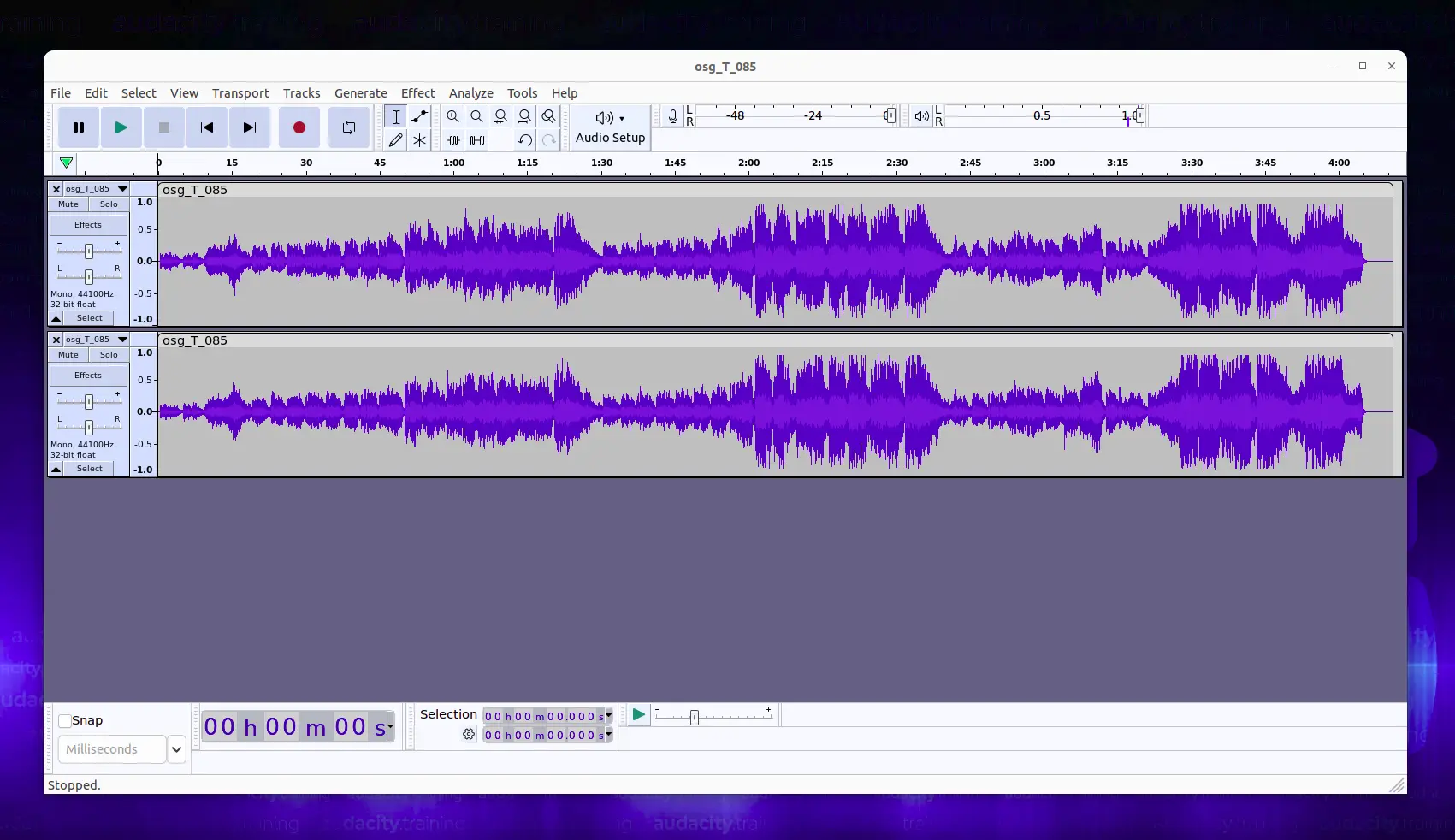The height and width of the screenshot is (840, 1455).
Task: Select the I-beam Selection tool
Action: pyautogui.click(x=396, y=116)
